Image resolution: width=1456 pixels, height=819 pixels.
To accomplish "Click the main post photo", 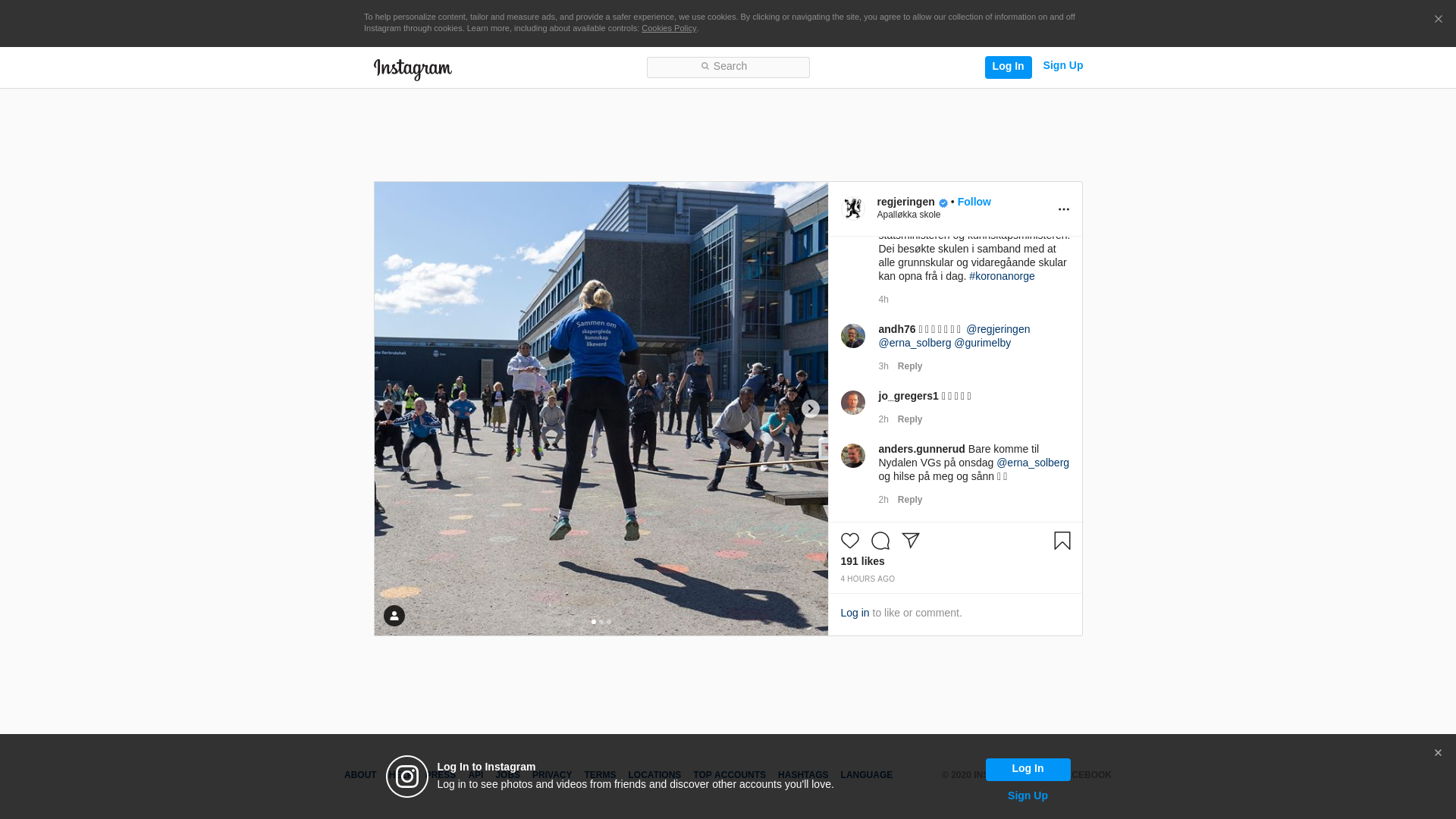I will coord(601,409).
